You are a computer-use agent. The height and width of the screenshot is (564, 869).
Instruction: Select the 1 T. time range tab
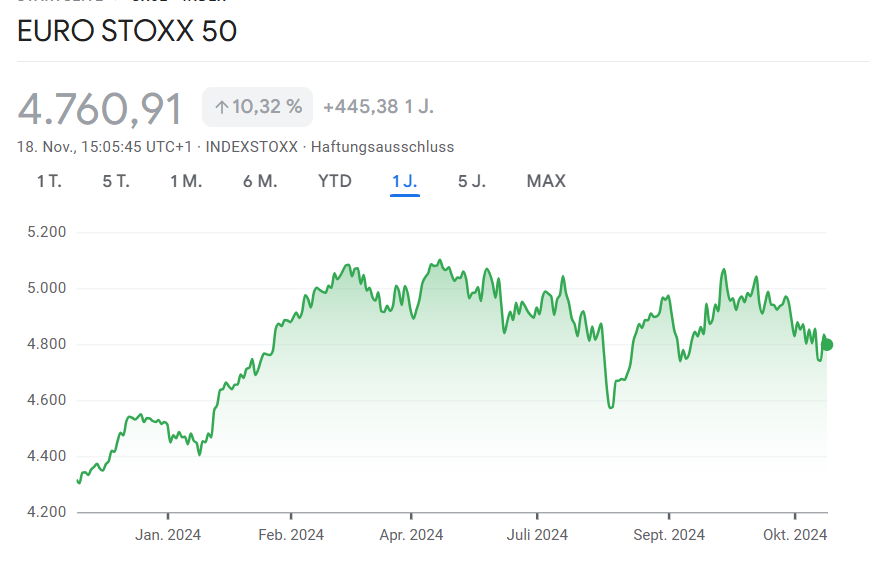[49, 181]
